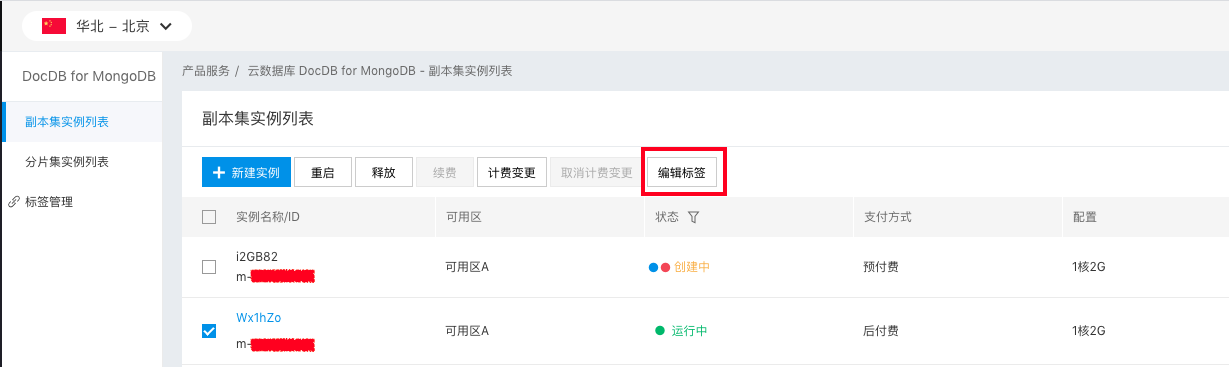Click the plus icon on 新建实例
The width and height of the screenshot is (1229, 367).
click(218, 172)
